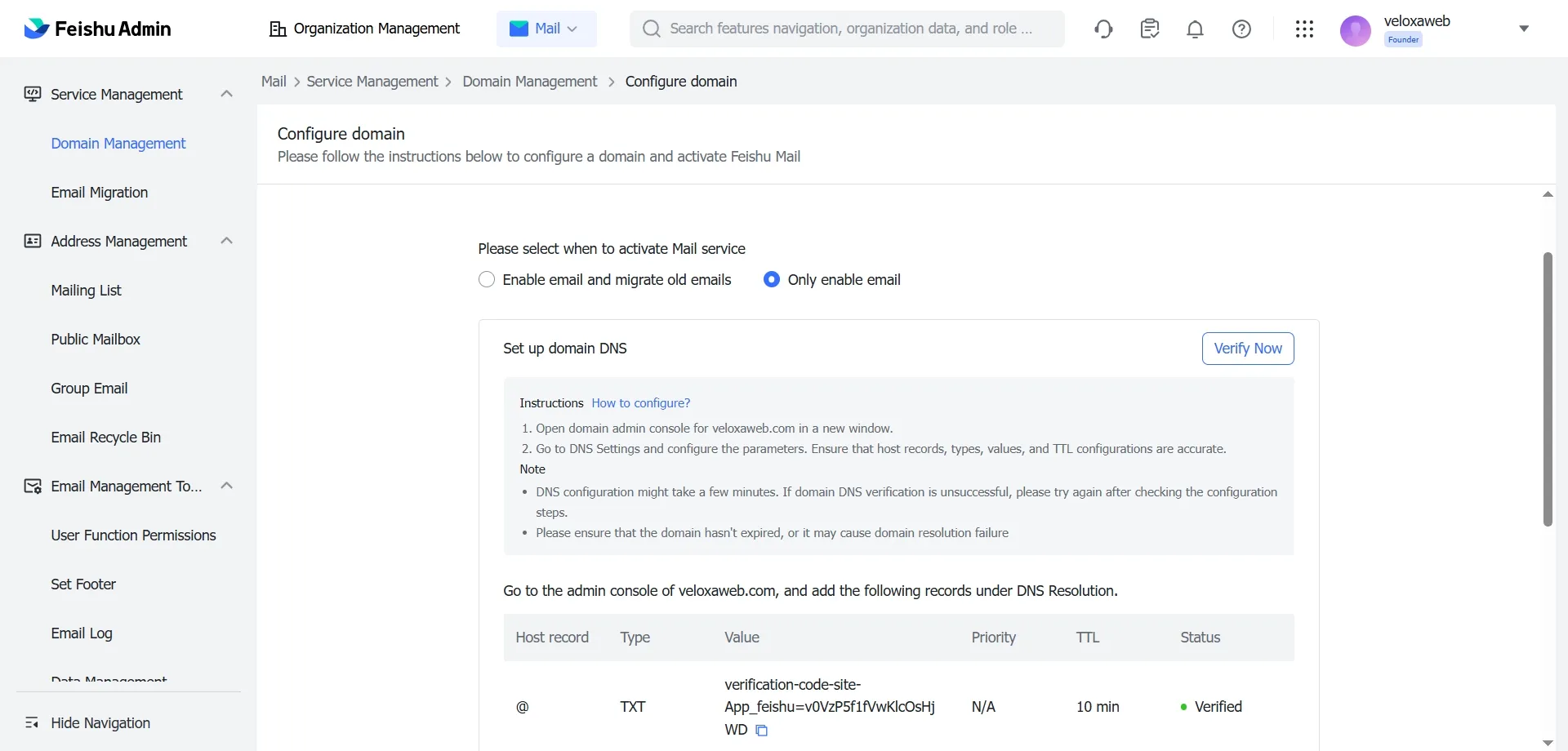This screenshot has height=751, width=1568.
Task: Open the notifications bell
Action: pyautogui.click(x=1195, y=29)
